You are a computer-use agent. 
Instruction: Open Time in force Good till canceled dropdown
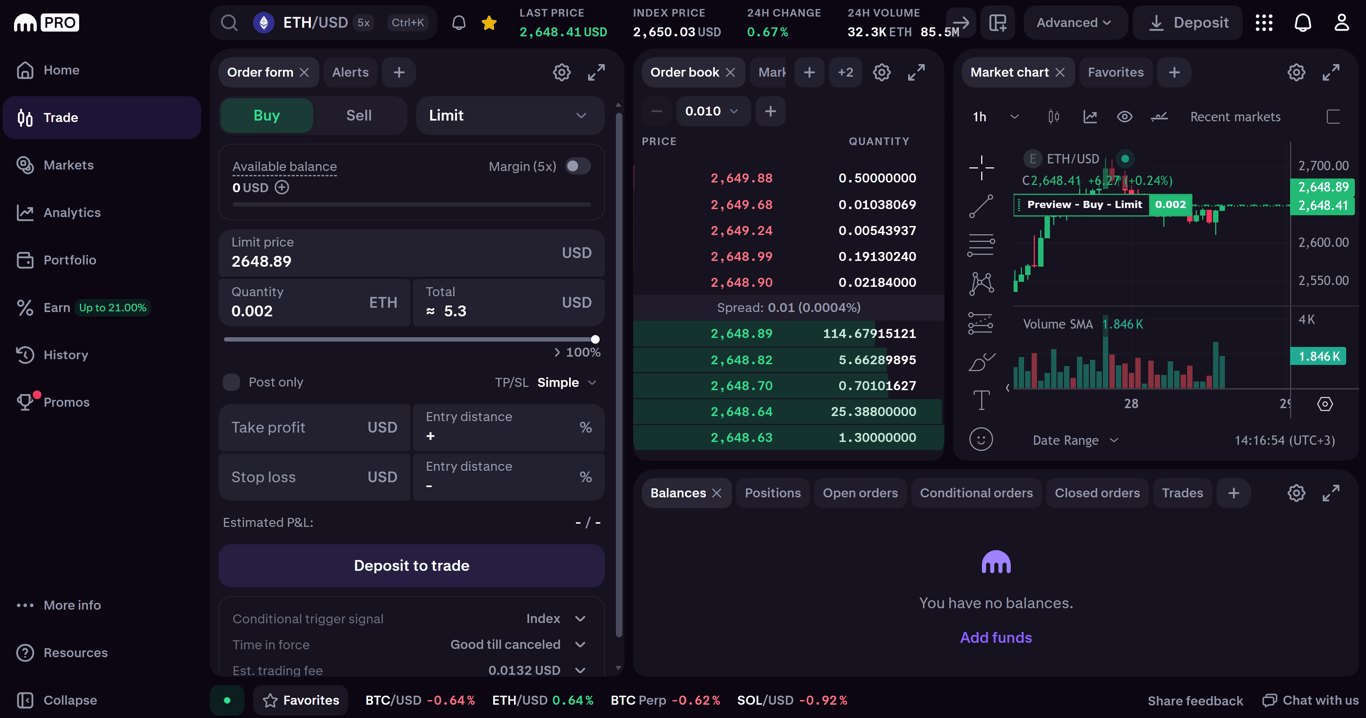tap(518, 645)
